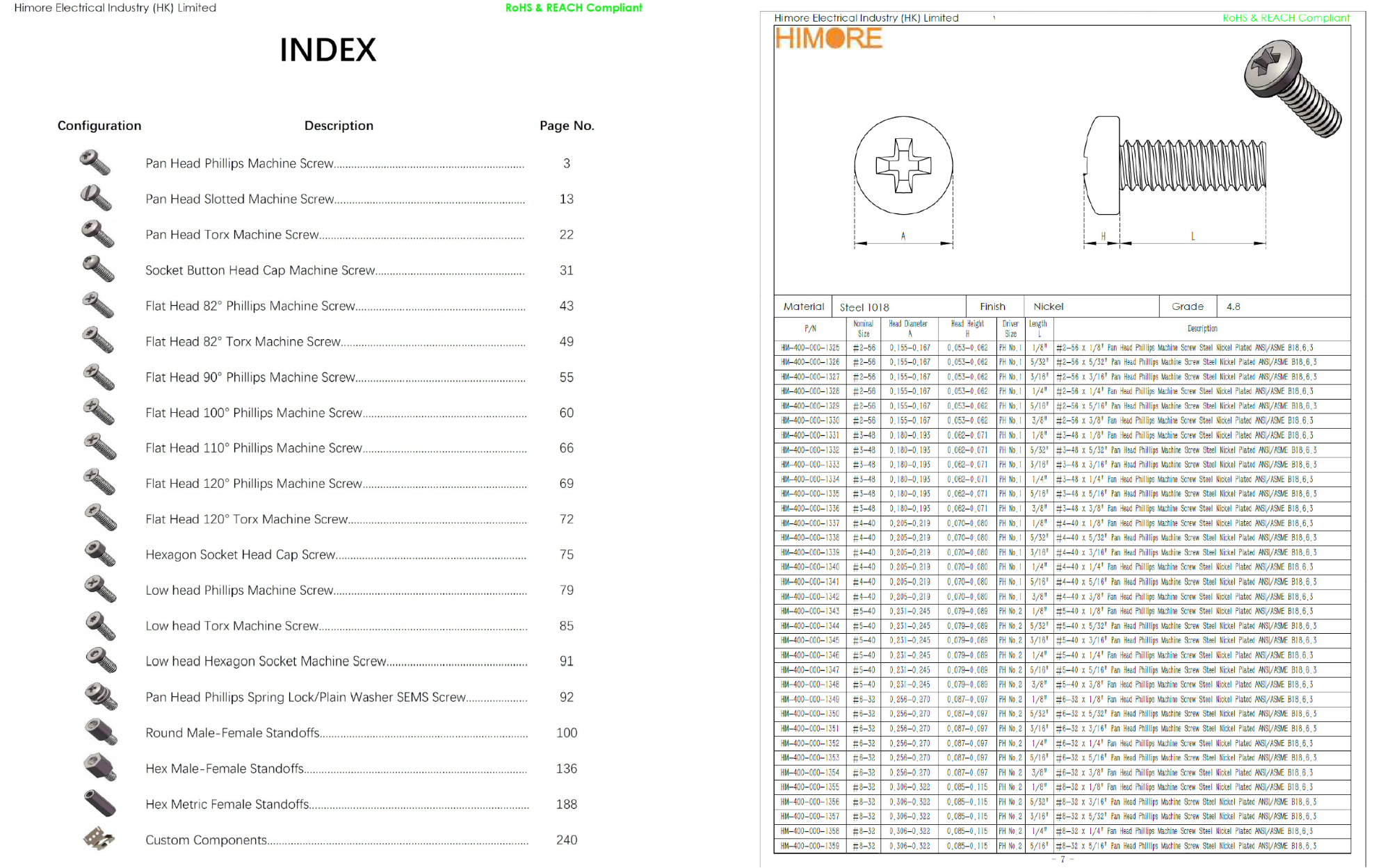Image resolution: width=1390 pixels, height=868 pixels.
Task: Click page number 60 in index
Action: coord(566,413)
